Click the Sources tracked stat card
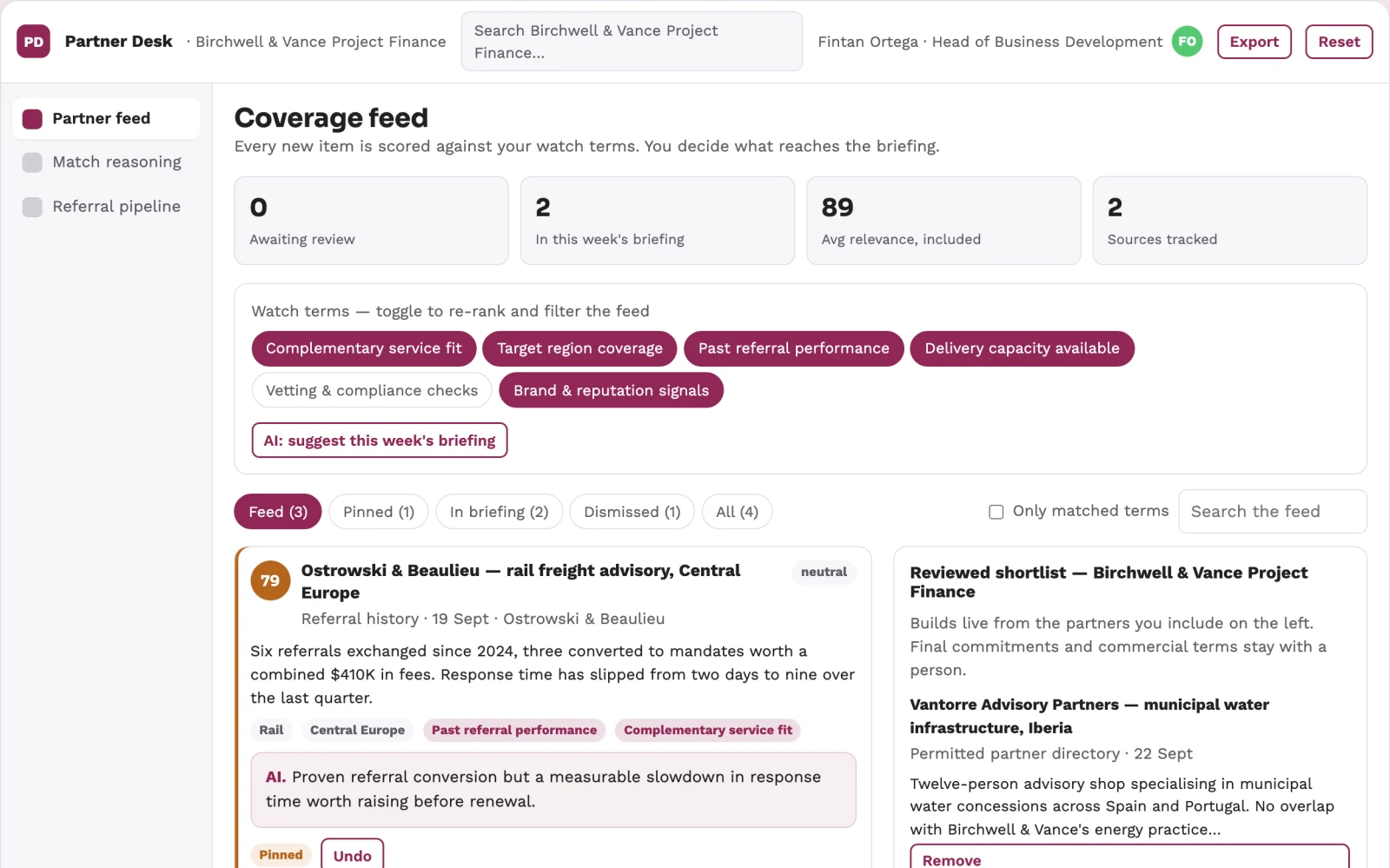1390x868 pixels. [1229, 221]
